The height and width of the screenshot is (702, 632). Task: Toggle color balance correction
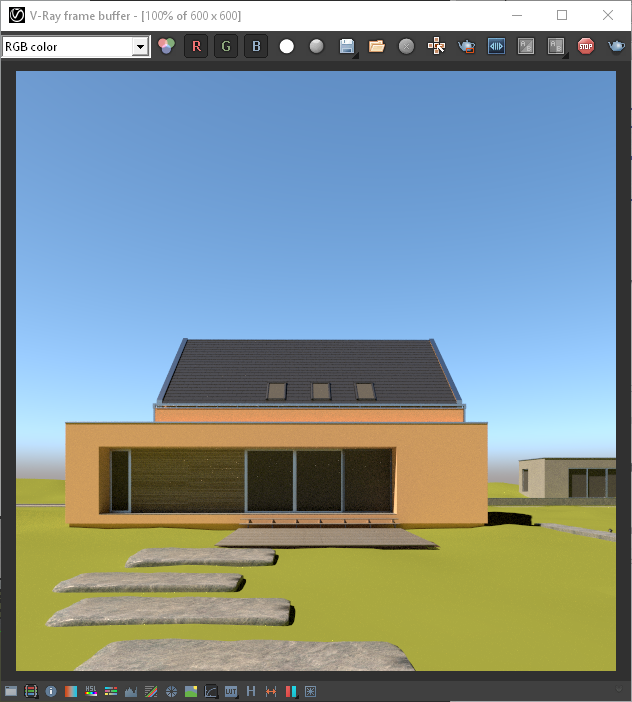coord(111,691)
